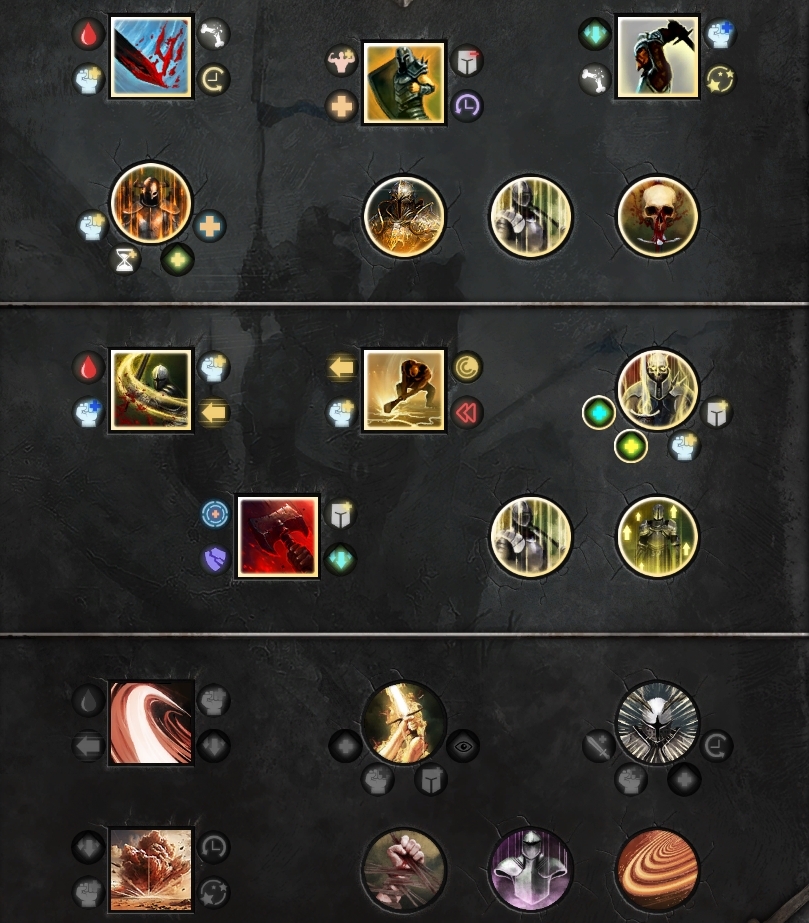The height and width of the screenshot is (923, 809).
Task: Toggle eye upgrade beside flaming sword
Action: 463,746
